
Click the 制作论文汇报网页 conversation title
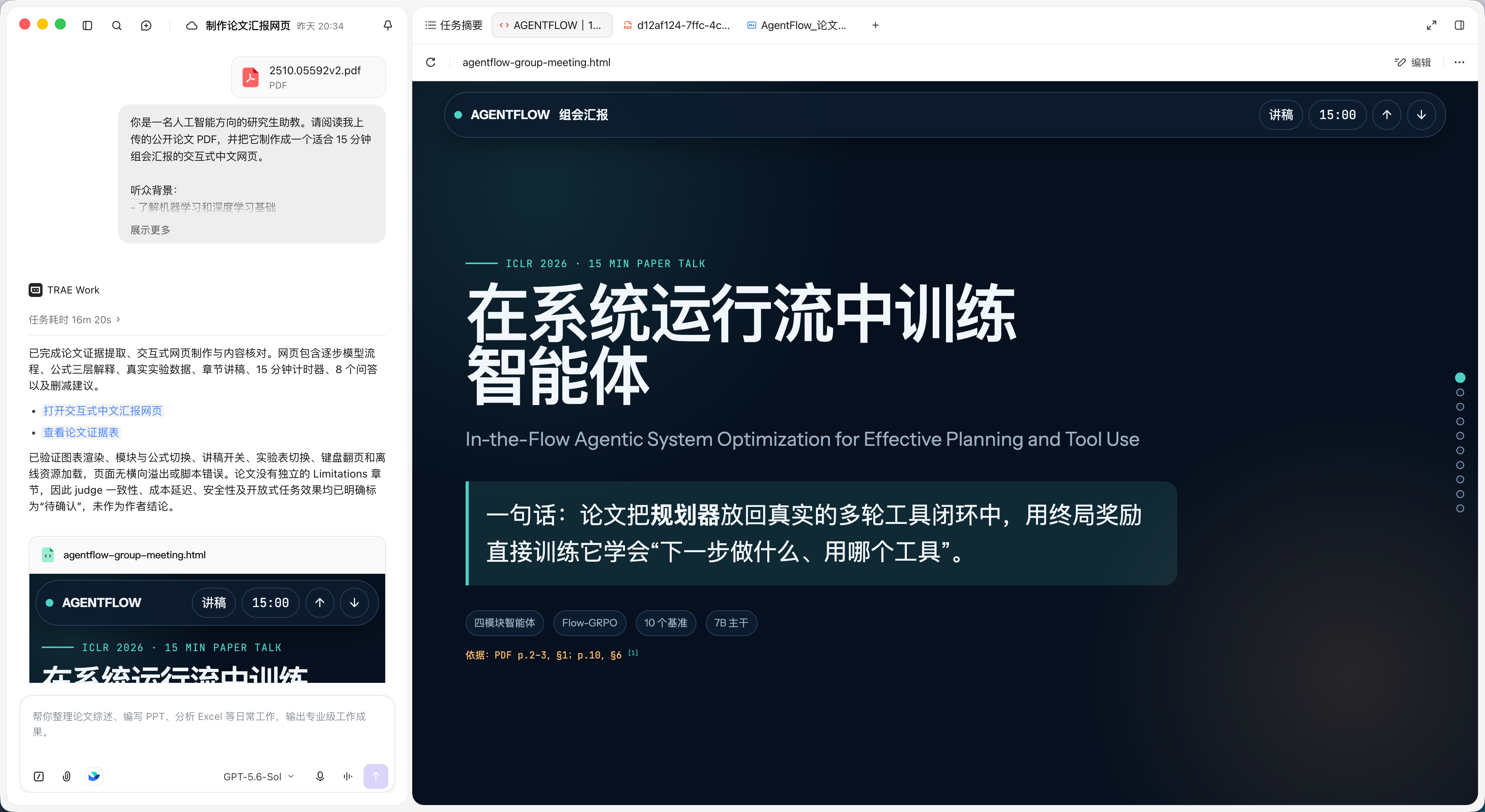pyautogui.click(x=248, y=26)
